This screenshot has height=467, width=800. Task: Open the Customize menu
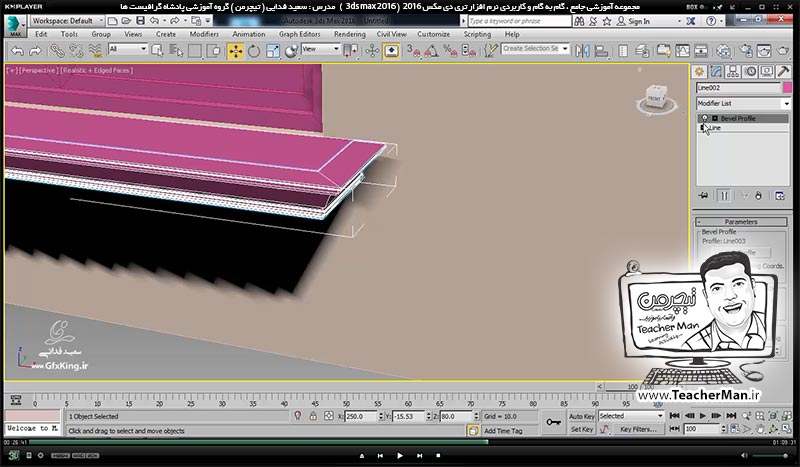click(434, 34)
